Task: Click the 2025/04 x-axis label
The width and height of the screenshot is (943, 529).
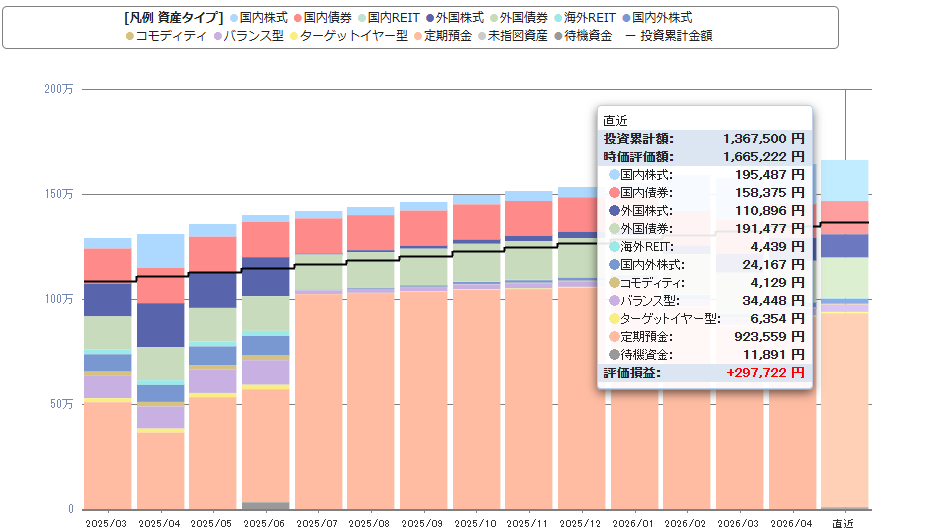Action: tap(159, 524)
